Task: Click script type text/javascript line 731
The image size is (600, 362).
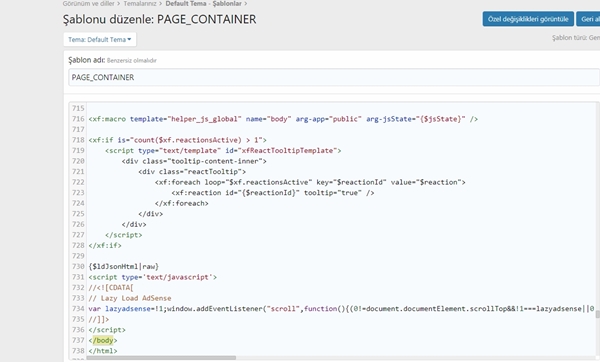Action: click(x=153, y=277)
